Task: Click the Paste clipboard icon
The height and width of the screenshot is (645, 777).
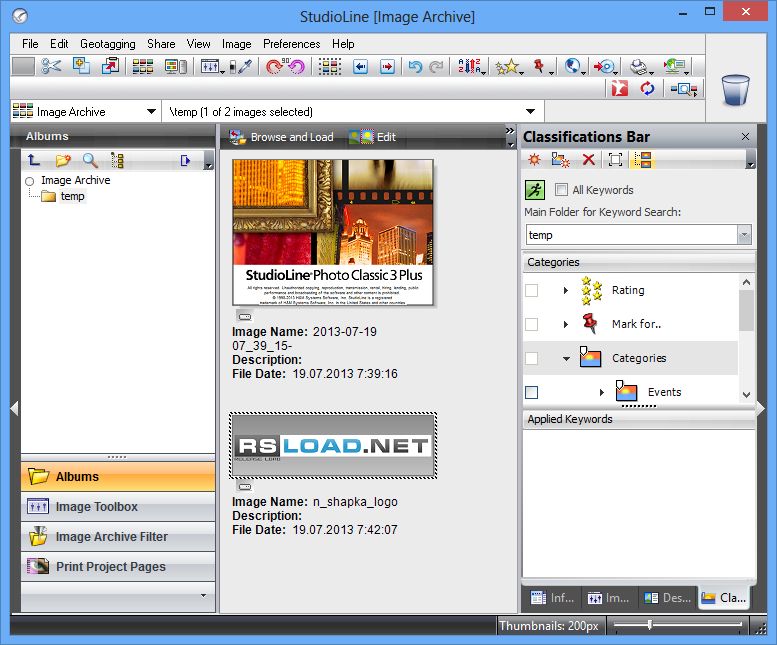Action: pos(110,66)
